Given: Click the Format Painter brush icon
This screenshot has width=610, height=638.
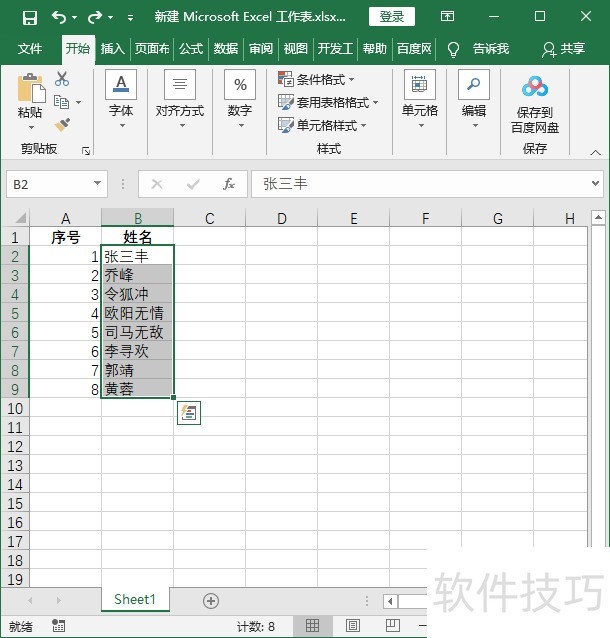Looking at the screenshot, I should click(x=62, y=125).
